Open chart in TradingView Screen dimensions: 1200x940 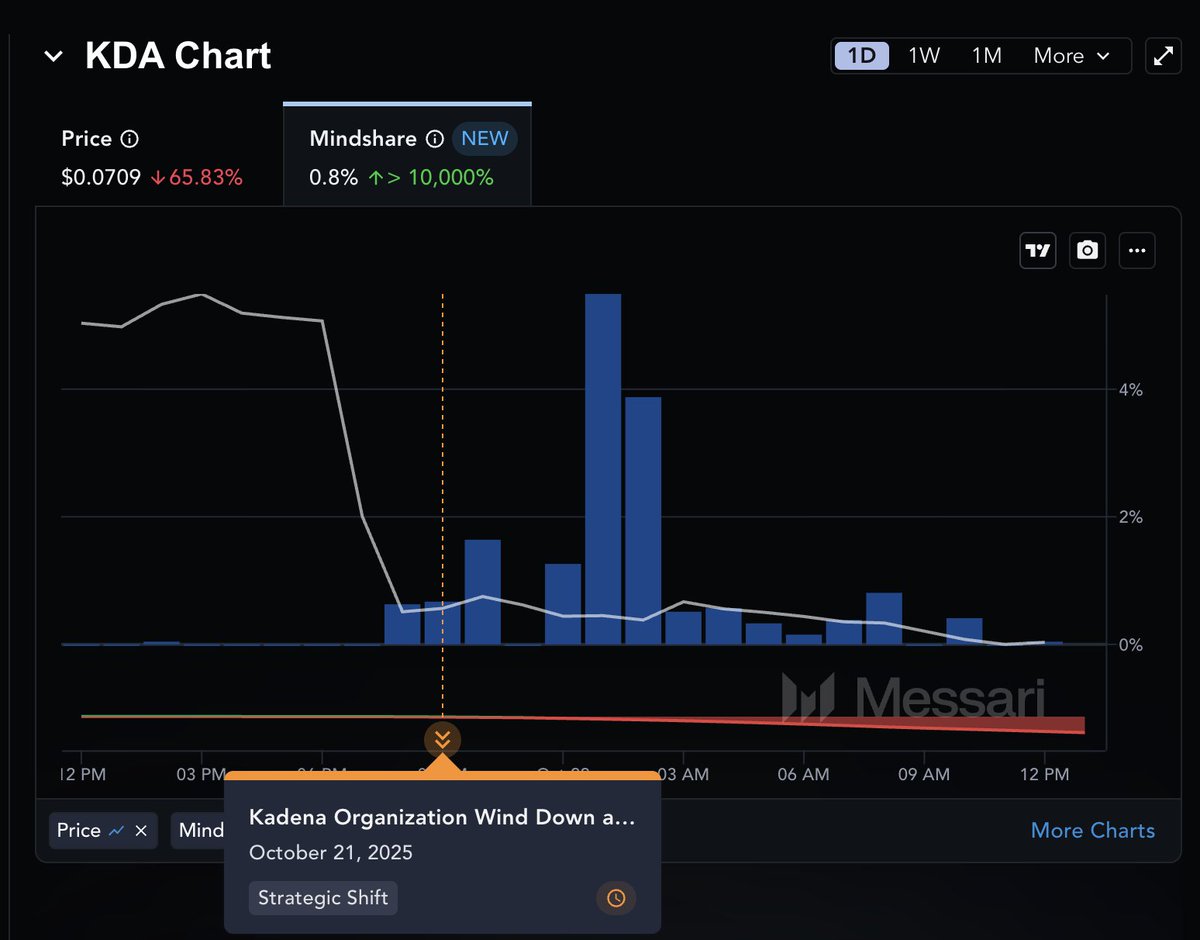click(x=1038, y=251)
